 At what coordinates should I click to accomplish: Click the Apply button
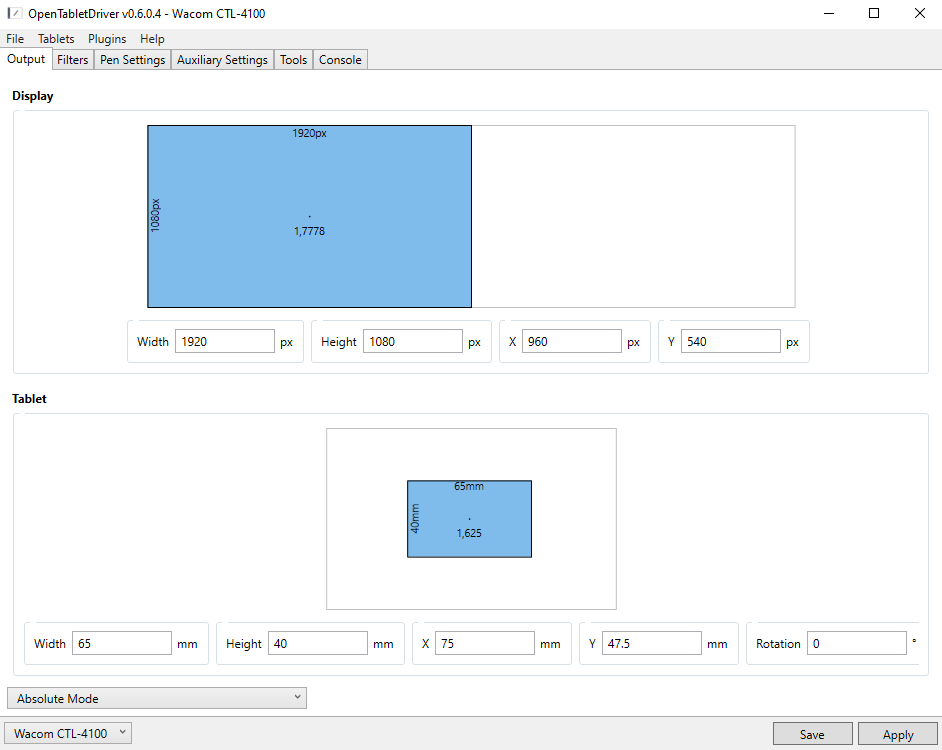(x=897, y=735)
